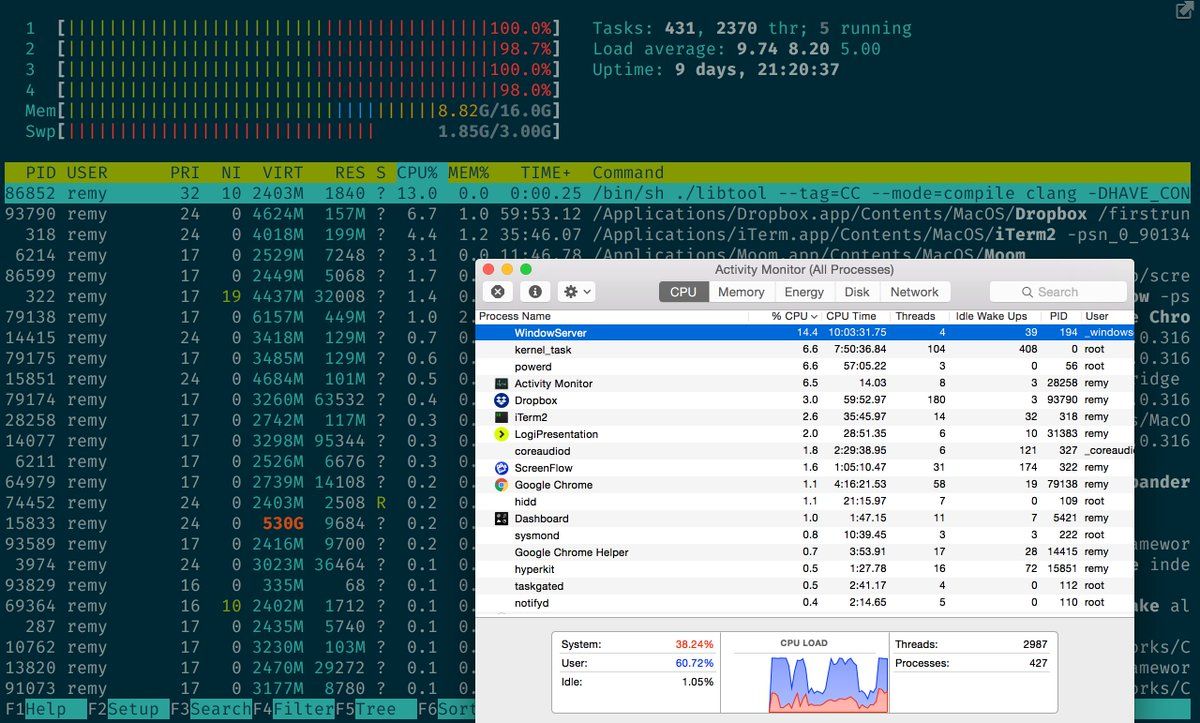Click the force quit process icon
Viewport: 1200px width, 723px height.
pyautogui.click(x=498, y=292)
